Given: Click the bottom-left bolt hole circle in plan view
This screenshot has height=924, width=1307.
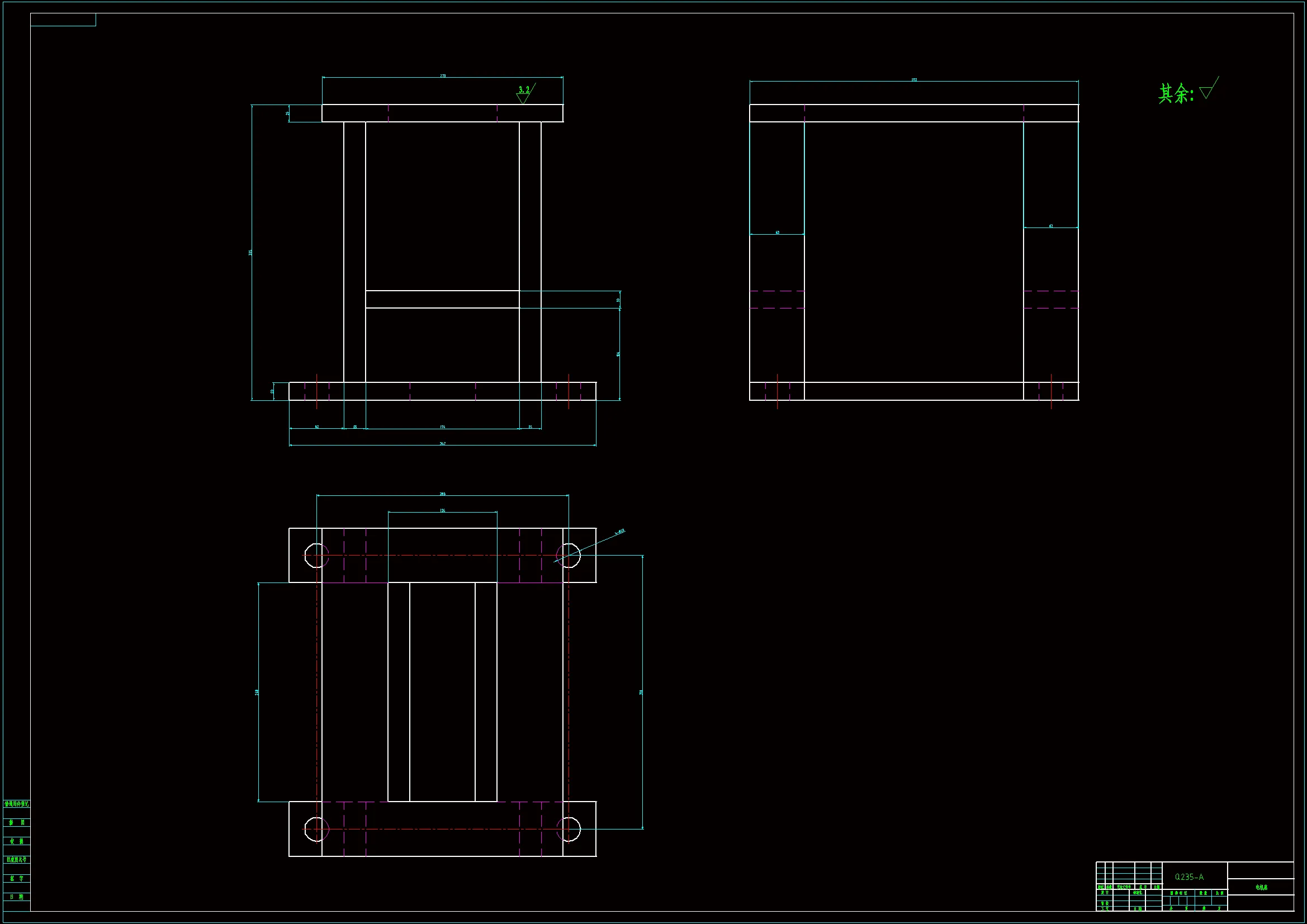Looking at the screenshot, I should tap(316, 830).
